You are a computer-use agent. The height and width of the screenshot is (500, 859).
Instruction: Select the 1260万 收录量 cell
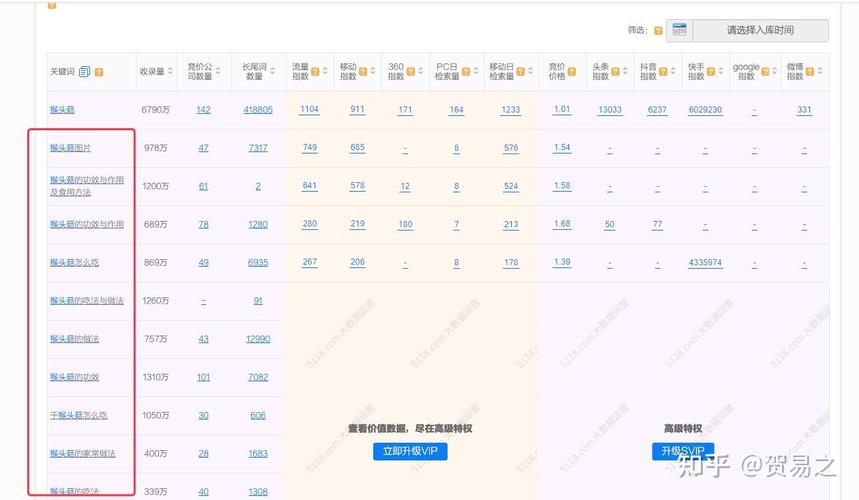[x=156, y=301]
